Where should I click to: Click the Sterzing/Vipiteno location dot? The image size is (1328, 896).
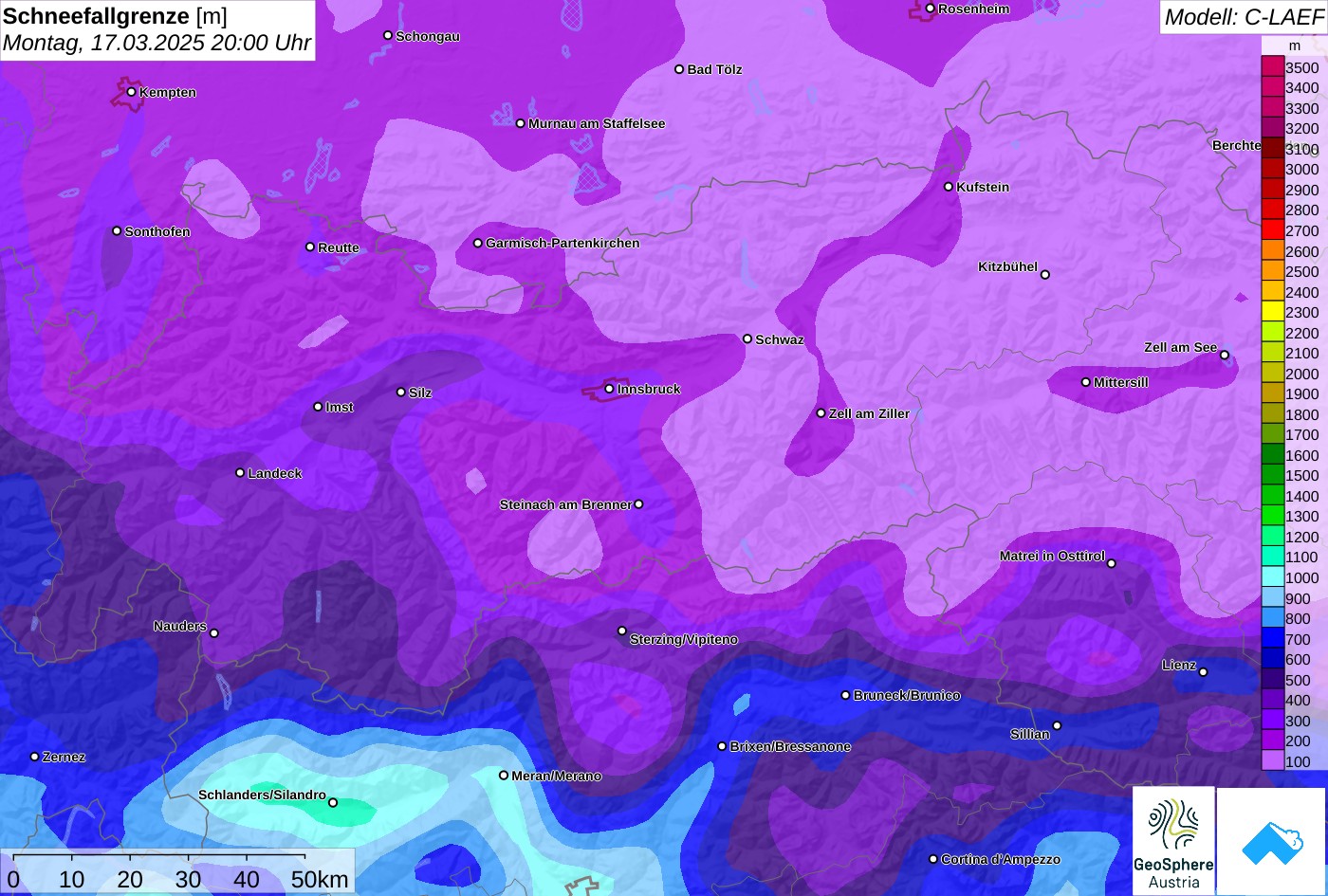tap(621, 631)
